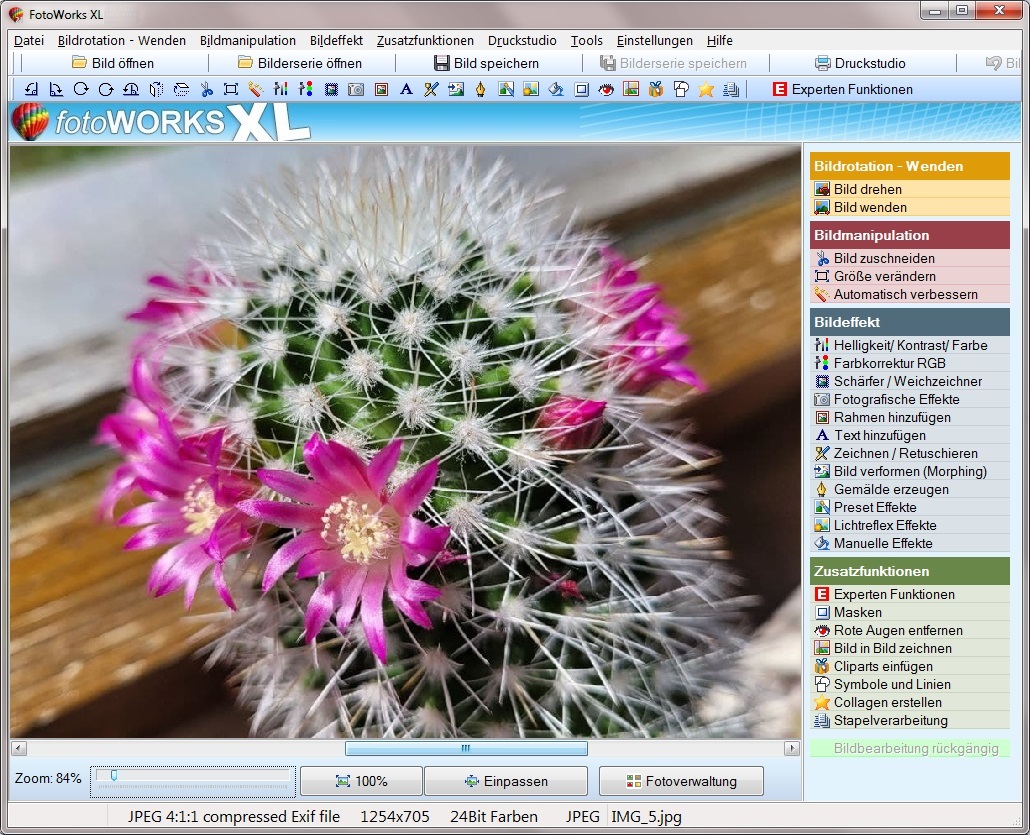
Task: Open Fotoverwaltung button
Action: tap(681, 781)
